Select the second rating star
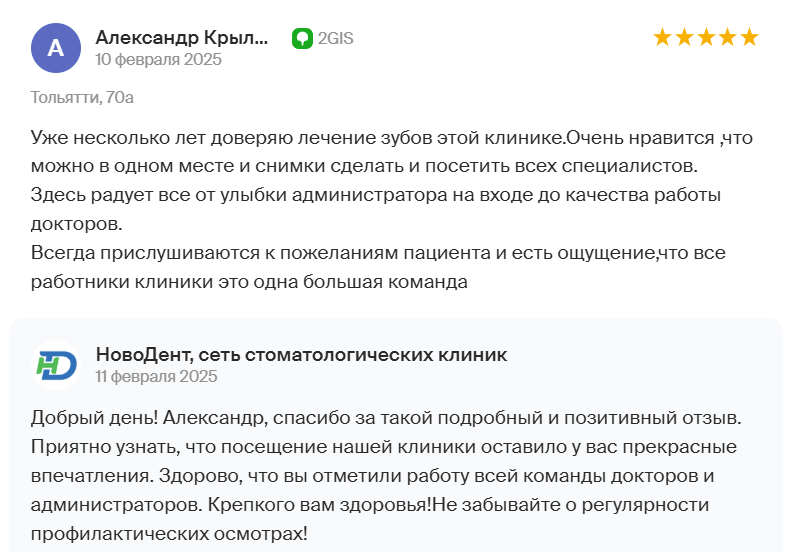The height and width of the screenshot is (552, 785). [684, 38]
